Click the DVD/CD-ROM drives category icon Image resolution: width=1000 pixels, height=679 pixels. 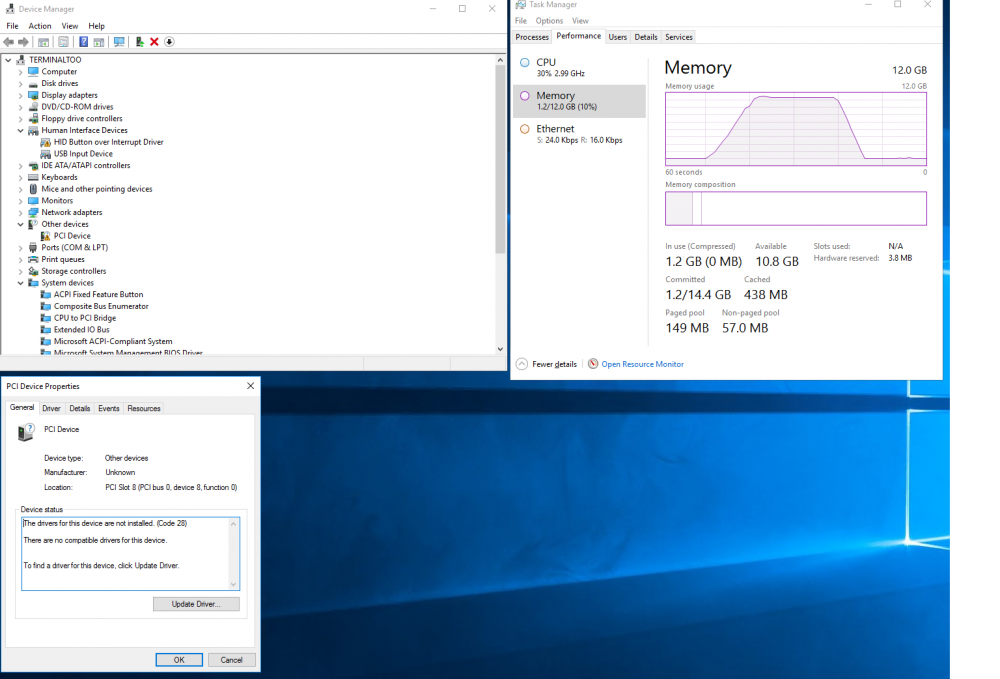[33, 106]
